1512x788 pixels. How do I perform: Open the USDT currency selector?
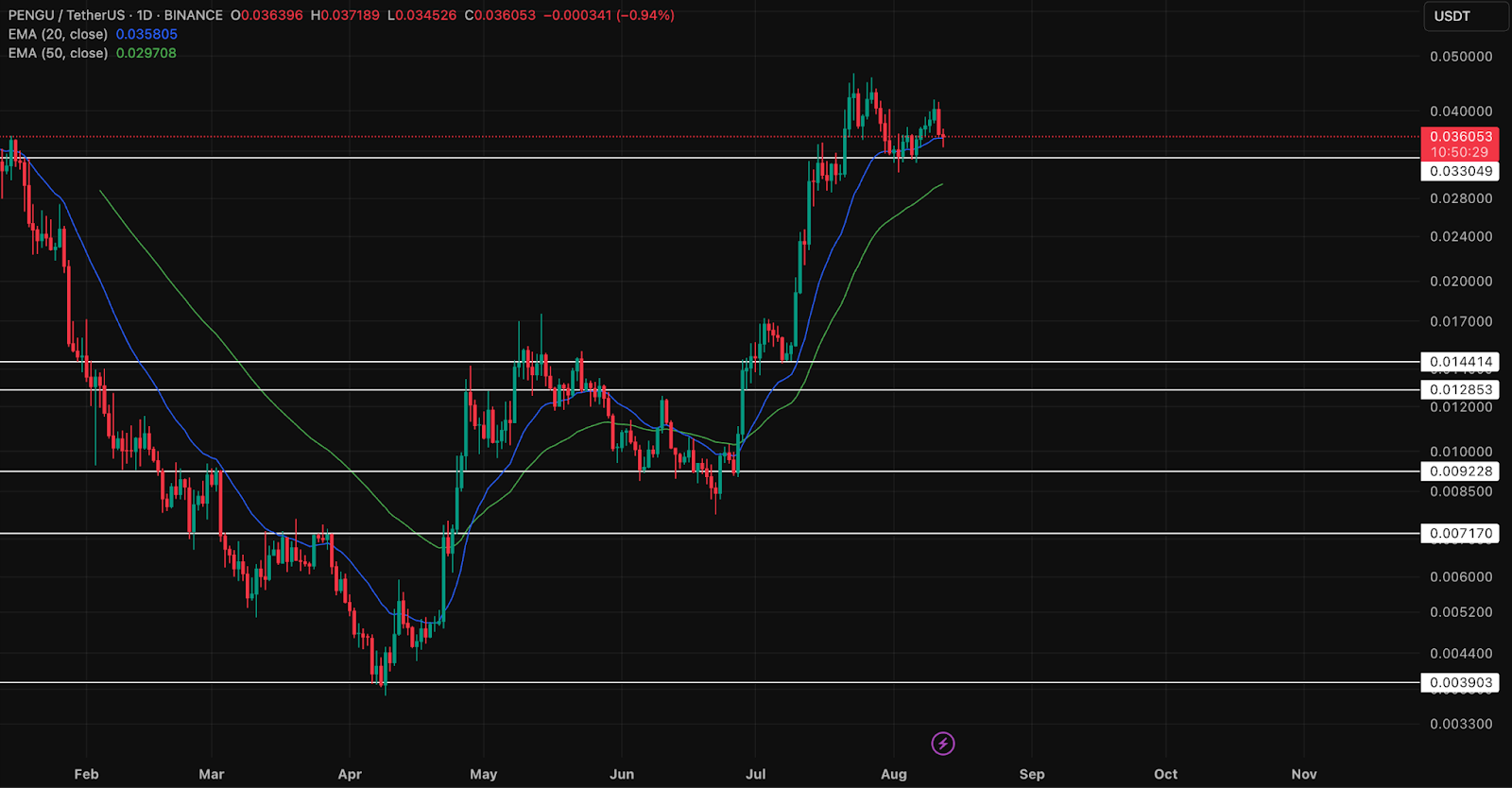[1465, 16]
